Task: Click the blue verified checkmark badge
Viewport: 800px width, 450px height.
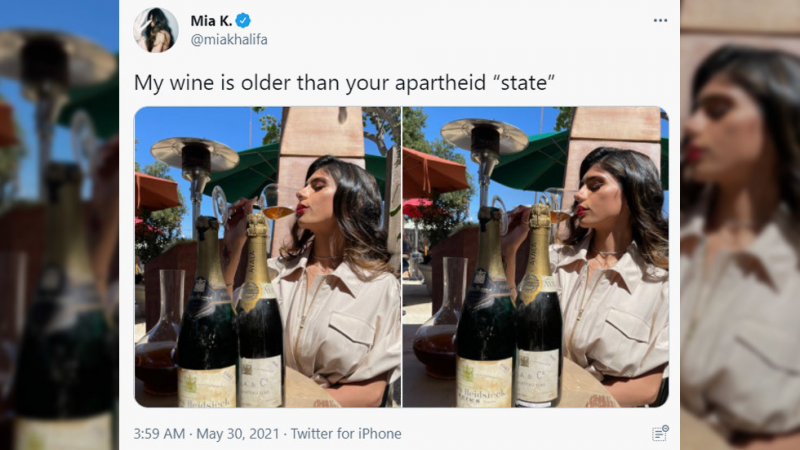Action: (x=243, y=20)
